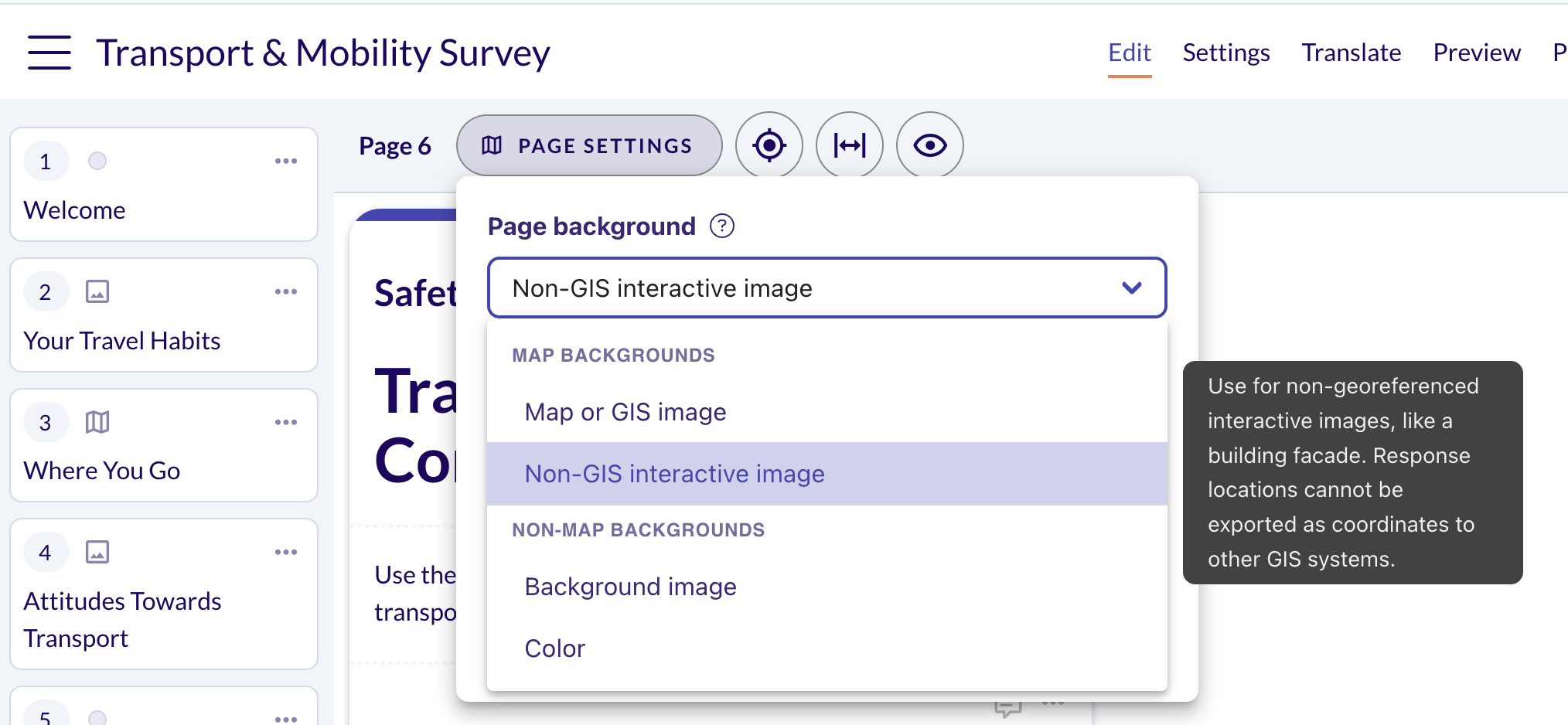Image resolution: width=1568 pixels, height=725 pixels.
Task: Open page Attitudes Towards Transport
Action: pyautogui.click(x=164, y=594)
